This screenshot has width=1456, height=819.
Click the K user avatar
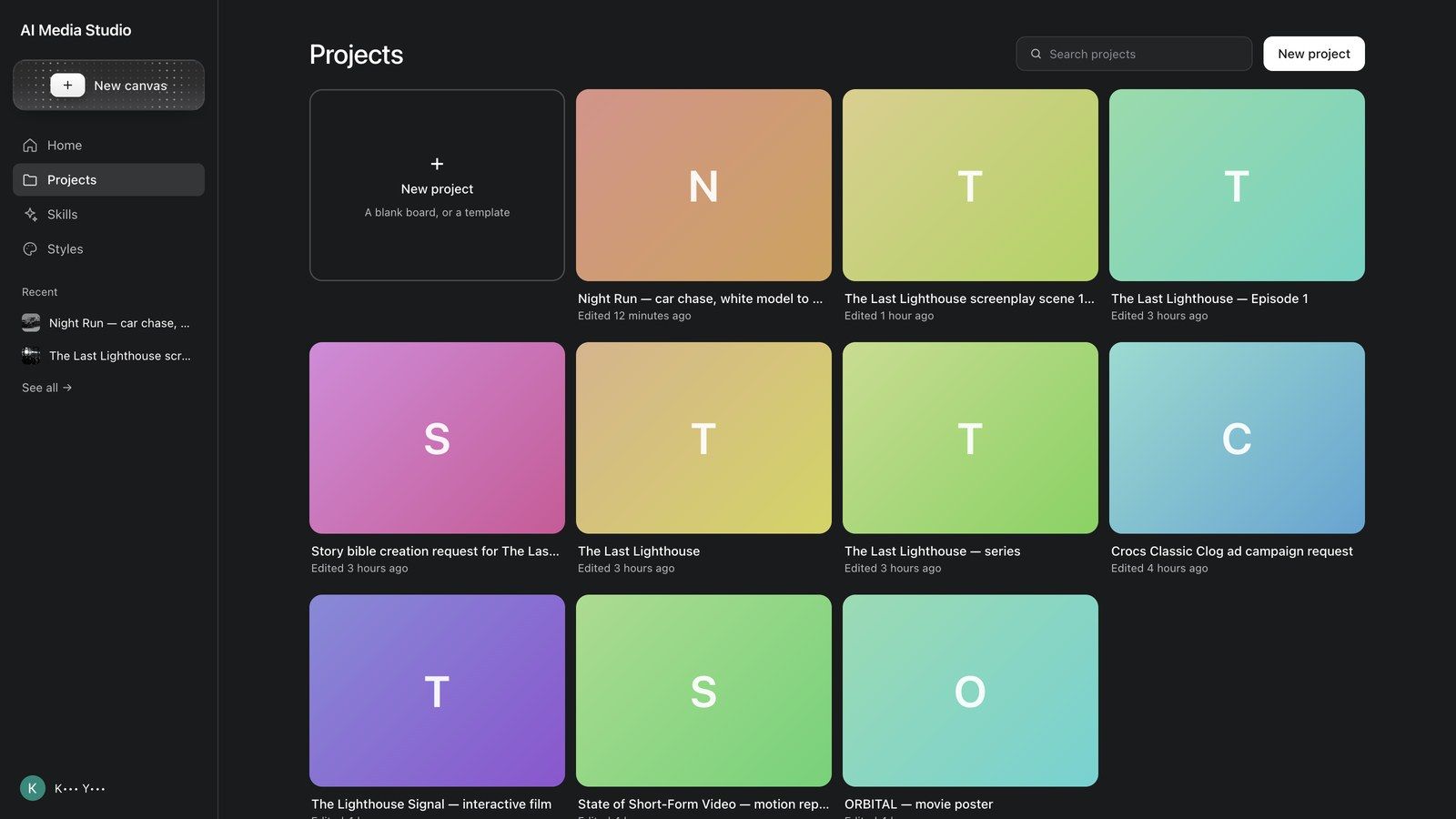[33, 788]
